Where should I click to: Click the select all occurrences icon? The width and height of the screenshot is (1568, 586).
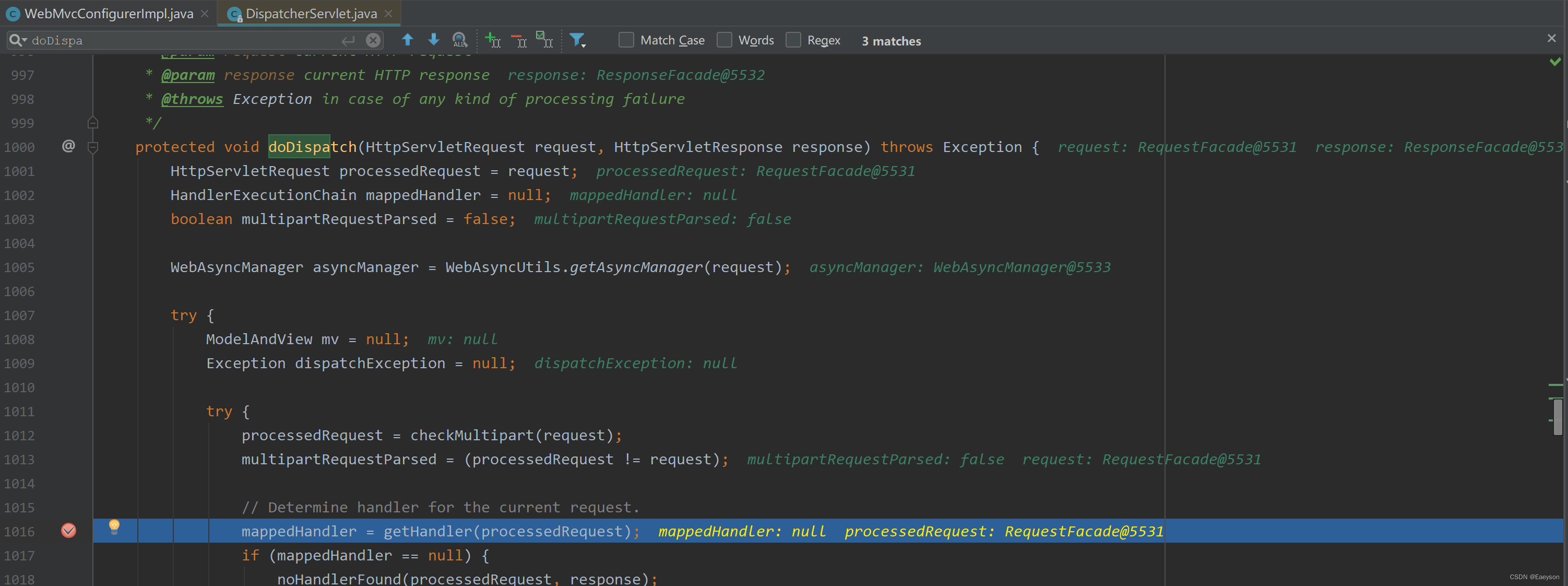(x=544, y=40)
